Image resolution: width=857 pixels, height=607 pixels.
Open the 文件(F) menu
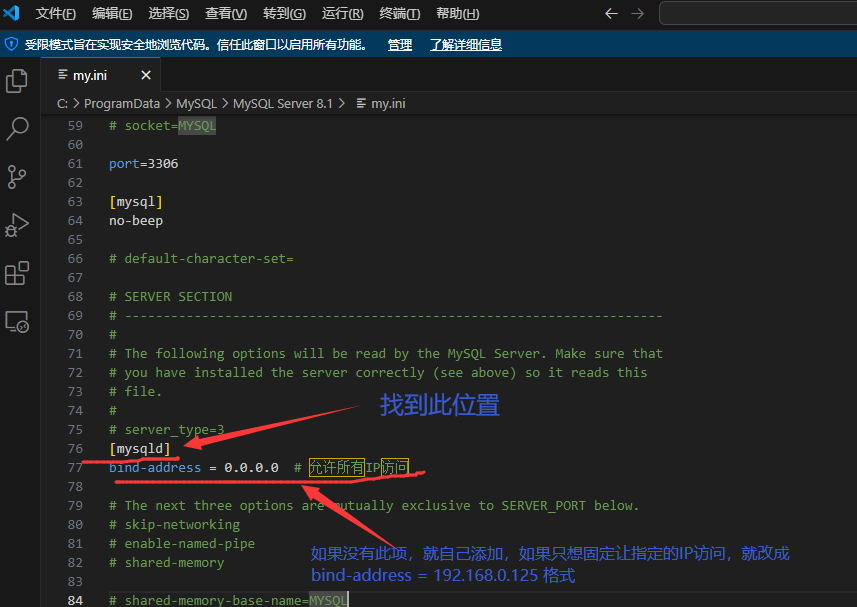55,14
